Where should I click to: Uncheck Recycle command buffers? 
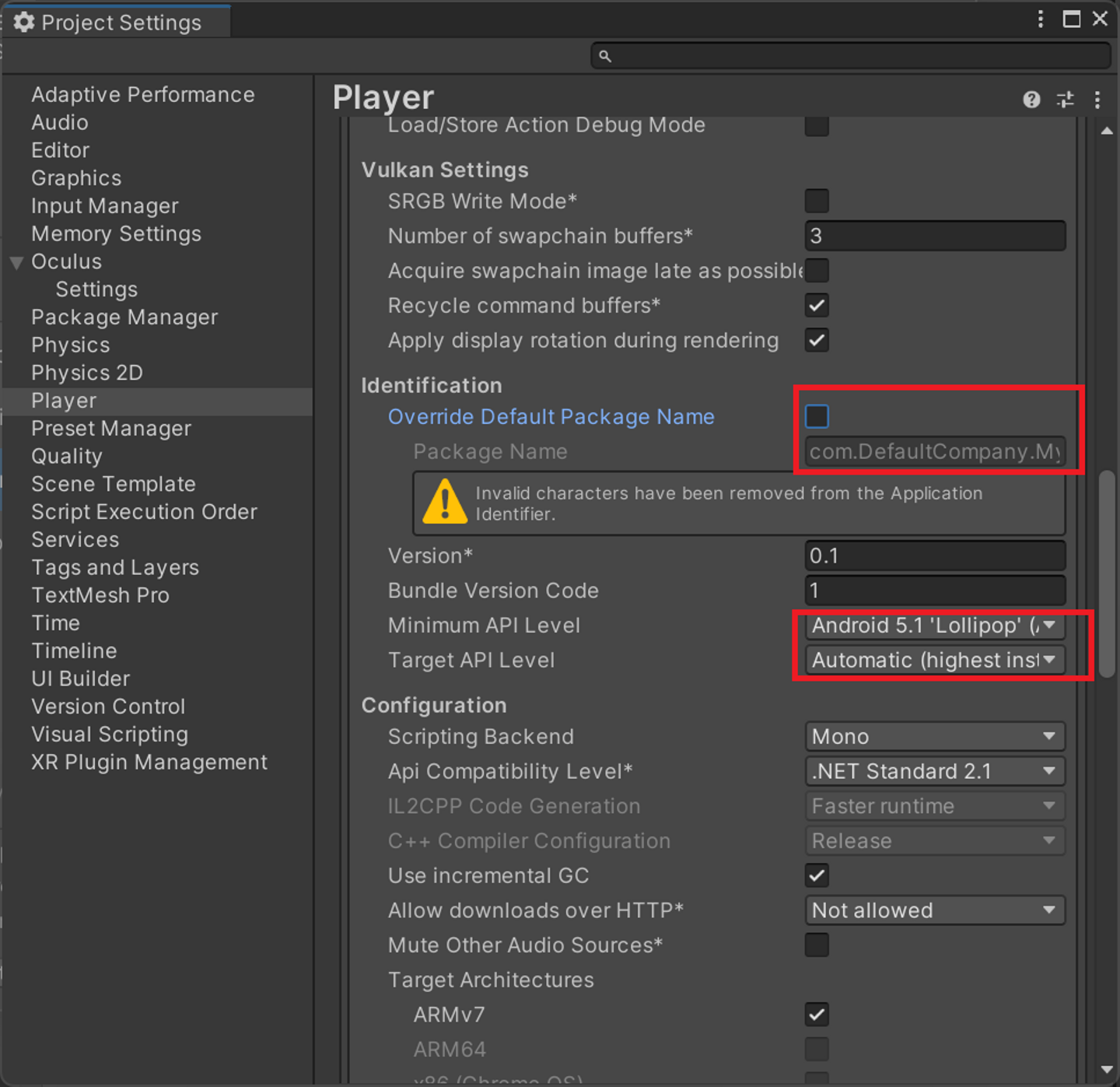tap(817, 306)
